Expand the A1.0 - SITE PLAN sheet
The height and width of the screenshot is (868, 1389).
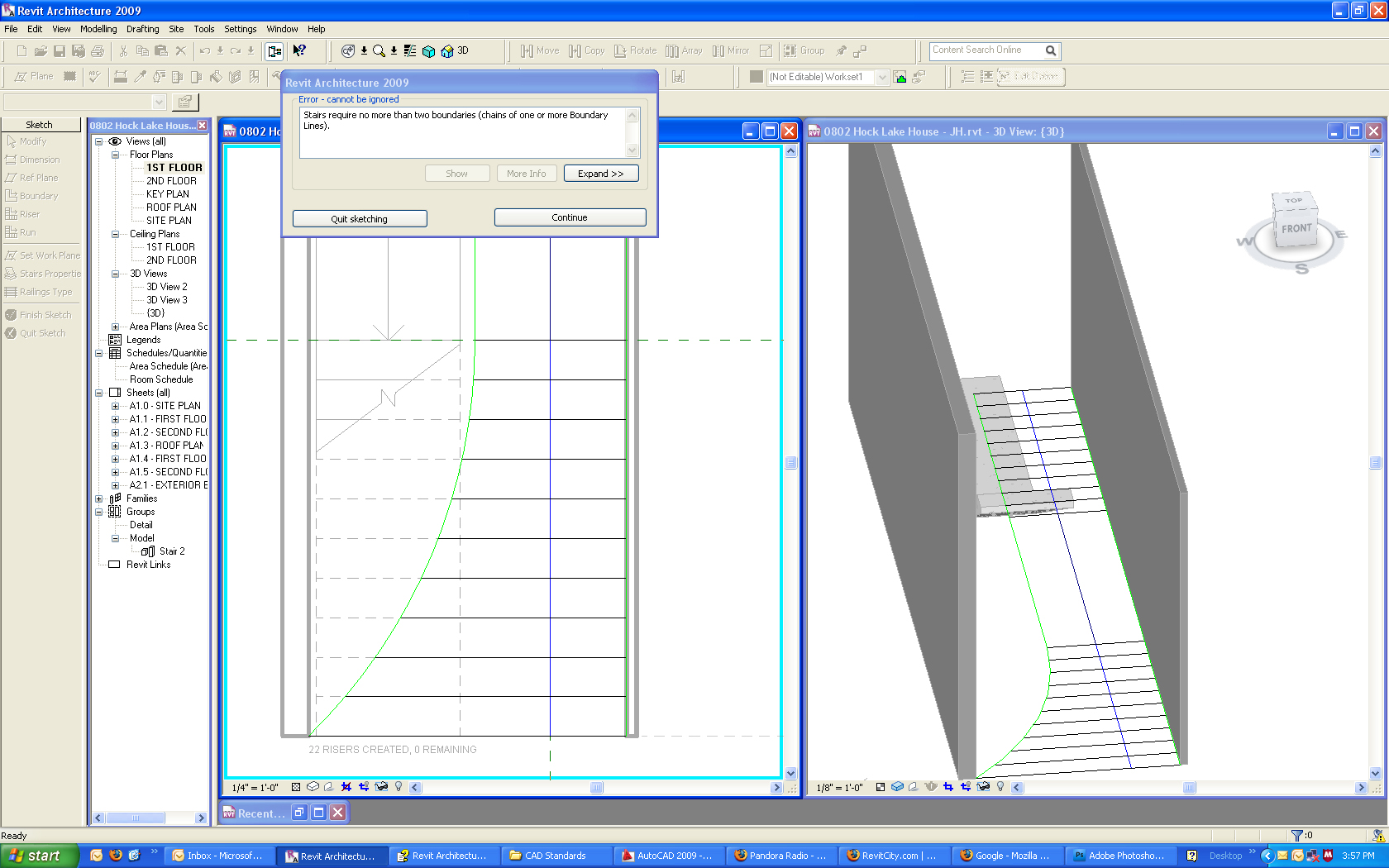pos(116,406)
